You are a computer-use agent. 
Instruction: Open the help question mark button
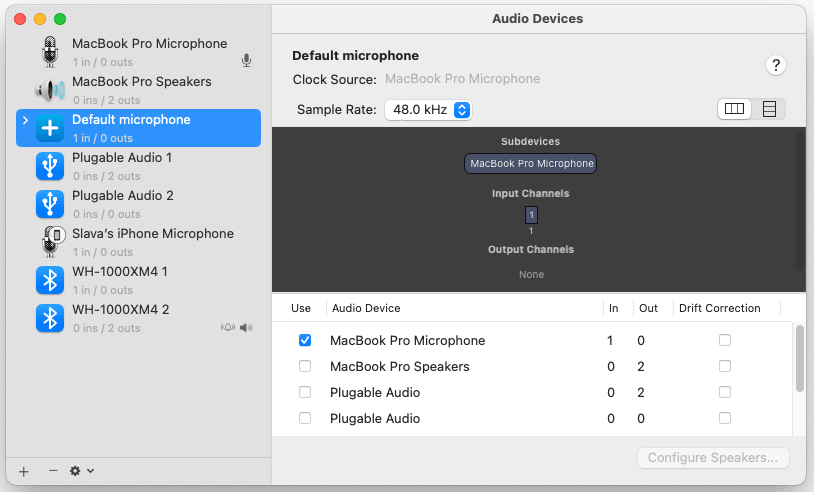pyautogui.click(x=776, y=65)
